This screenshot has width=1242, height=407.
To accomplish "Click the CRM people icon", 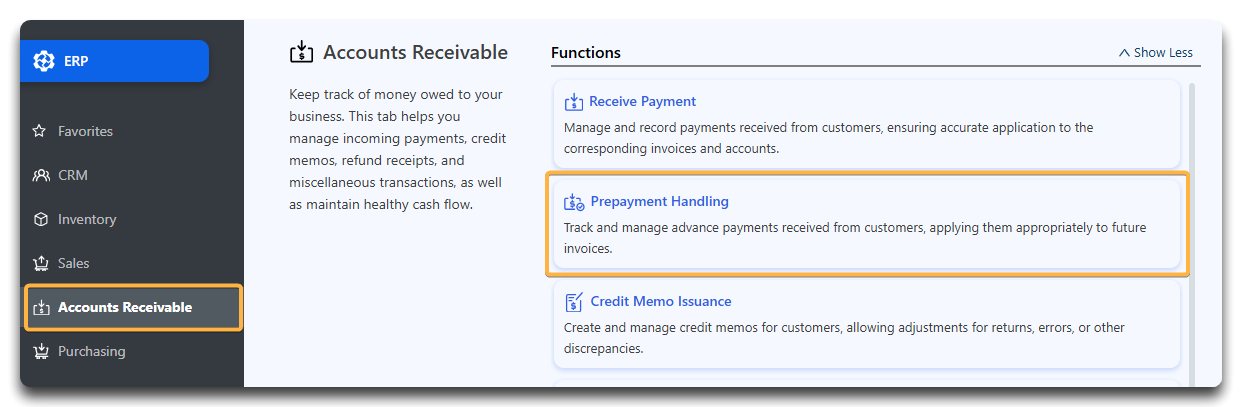I will point(41,175).
